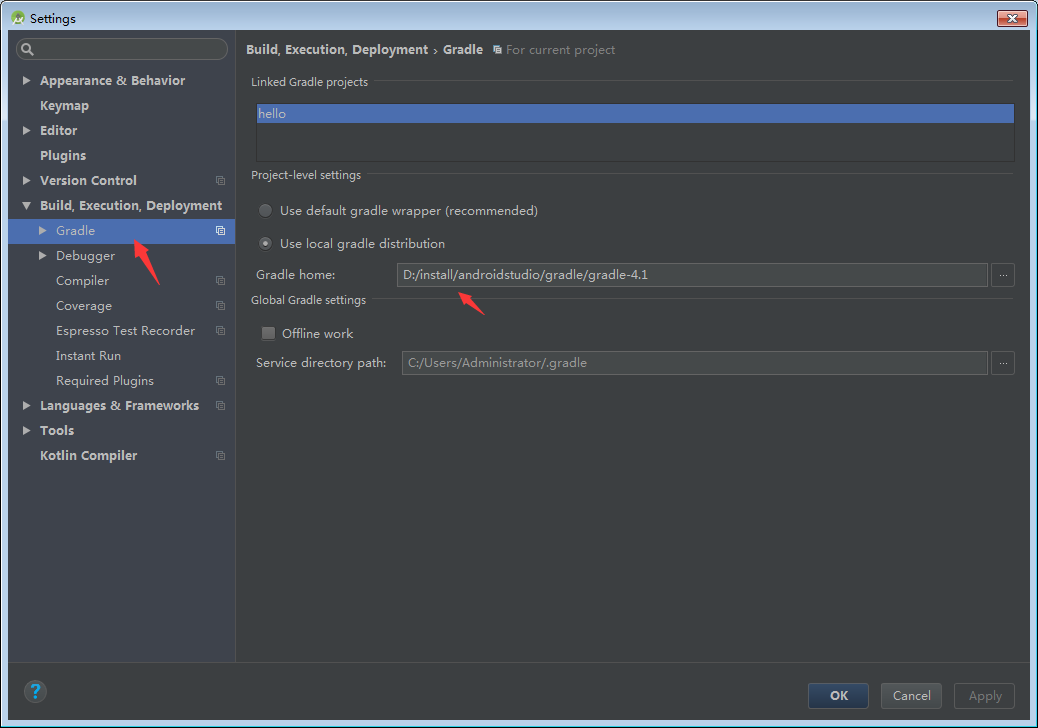
Task: Select 'Use default gradle wrapper' option
Action: click(265, 210)
